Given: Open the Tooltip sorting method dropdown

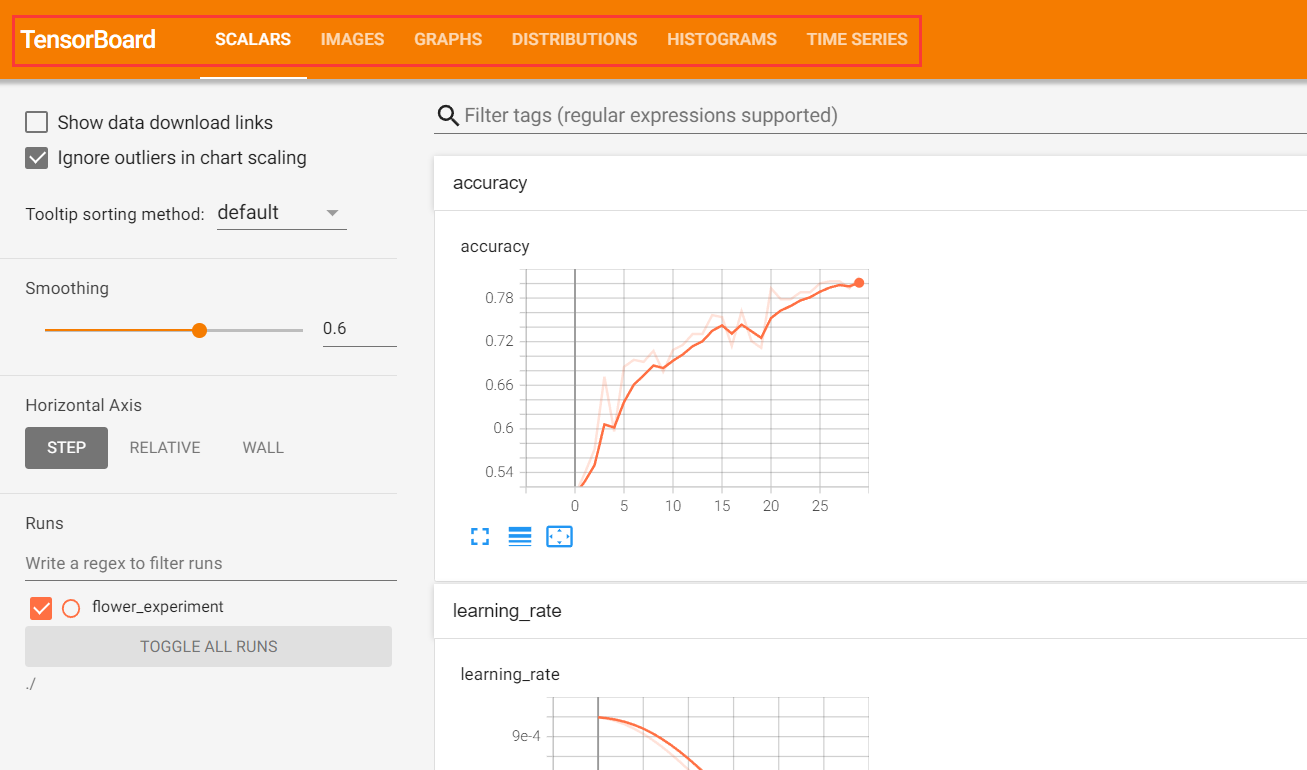Looking at the screenshot, I should coord(281,212).
